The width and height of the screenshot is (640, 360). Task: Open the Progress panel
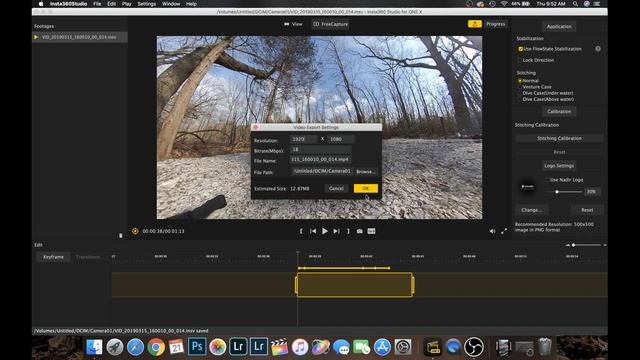[496, 24]
